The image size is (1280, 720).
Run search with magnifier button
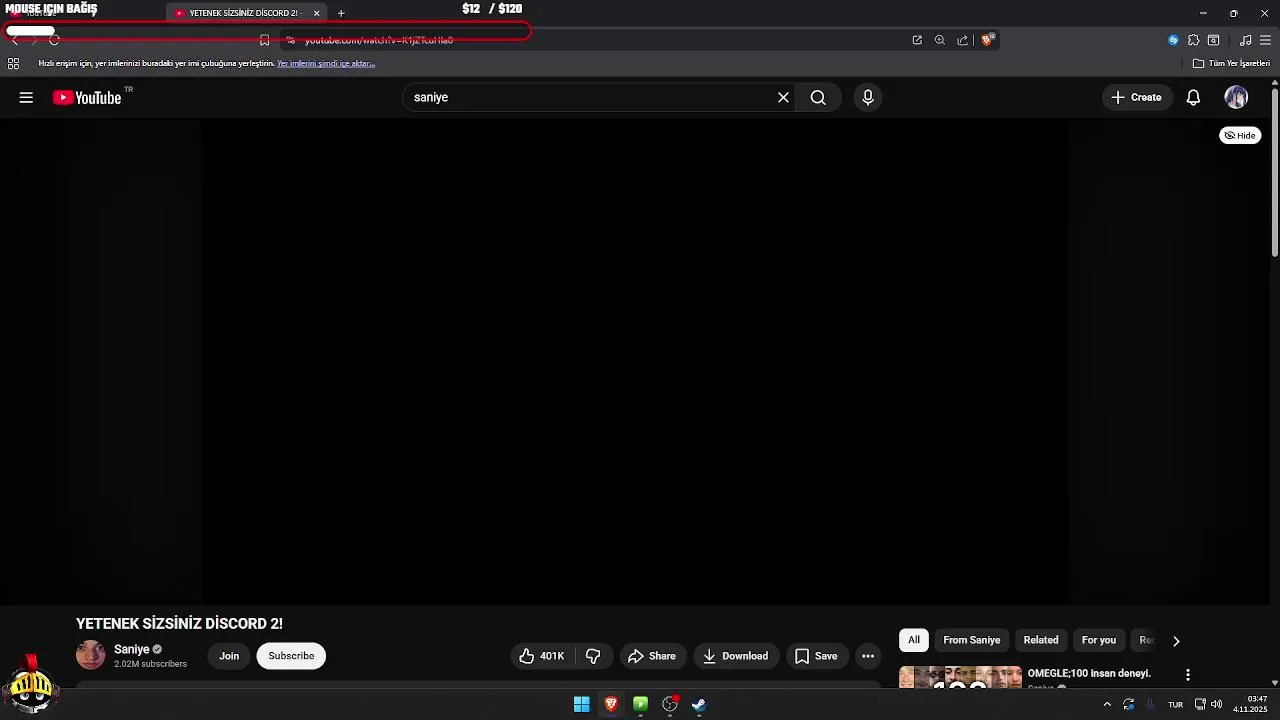click(818, 97)
